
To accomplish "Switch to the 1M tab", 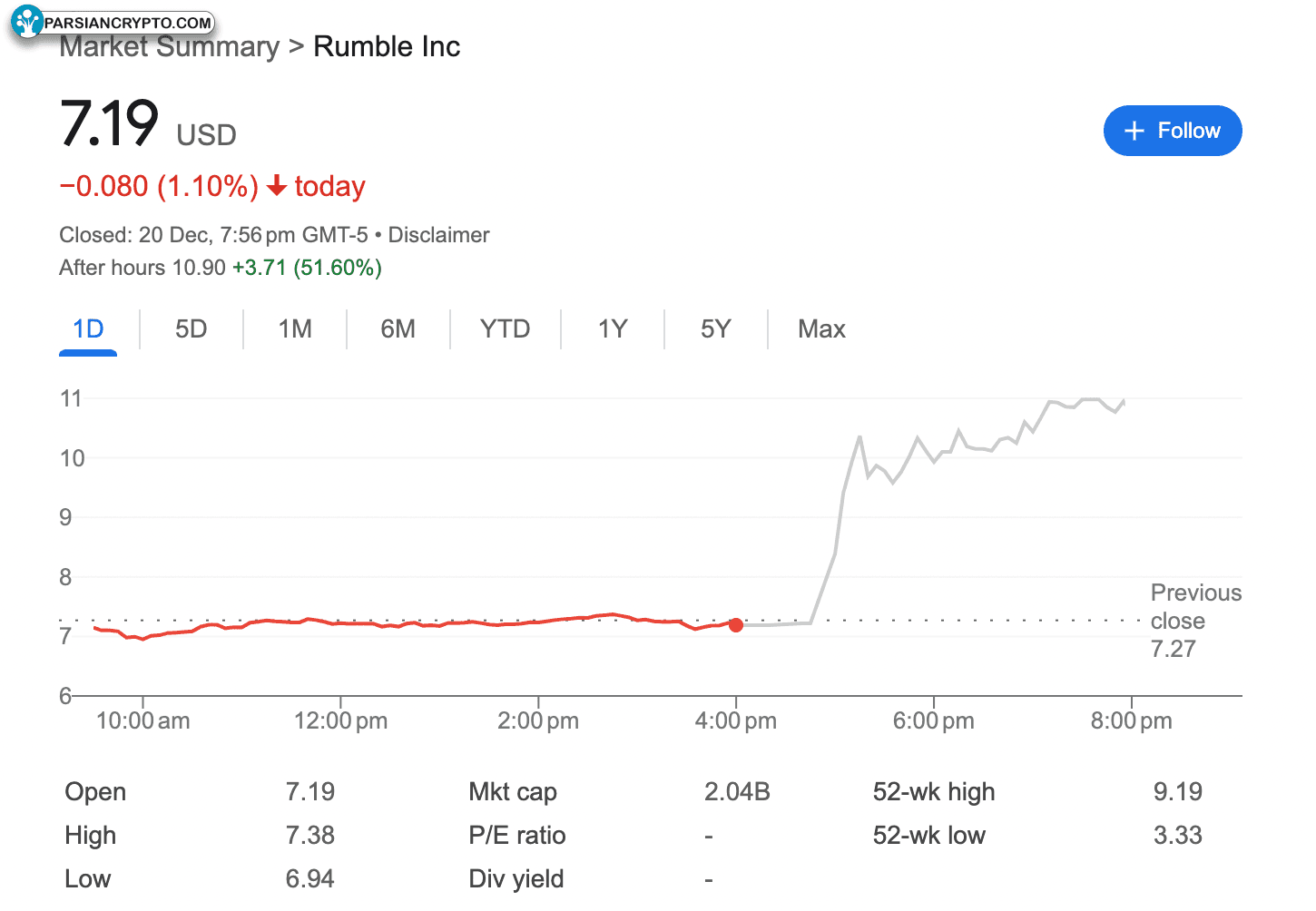I will pos(295,328).
